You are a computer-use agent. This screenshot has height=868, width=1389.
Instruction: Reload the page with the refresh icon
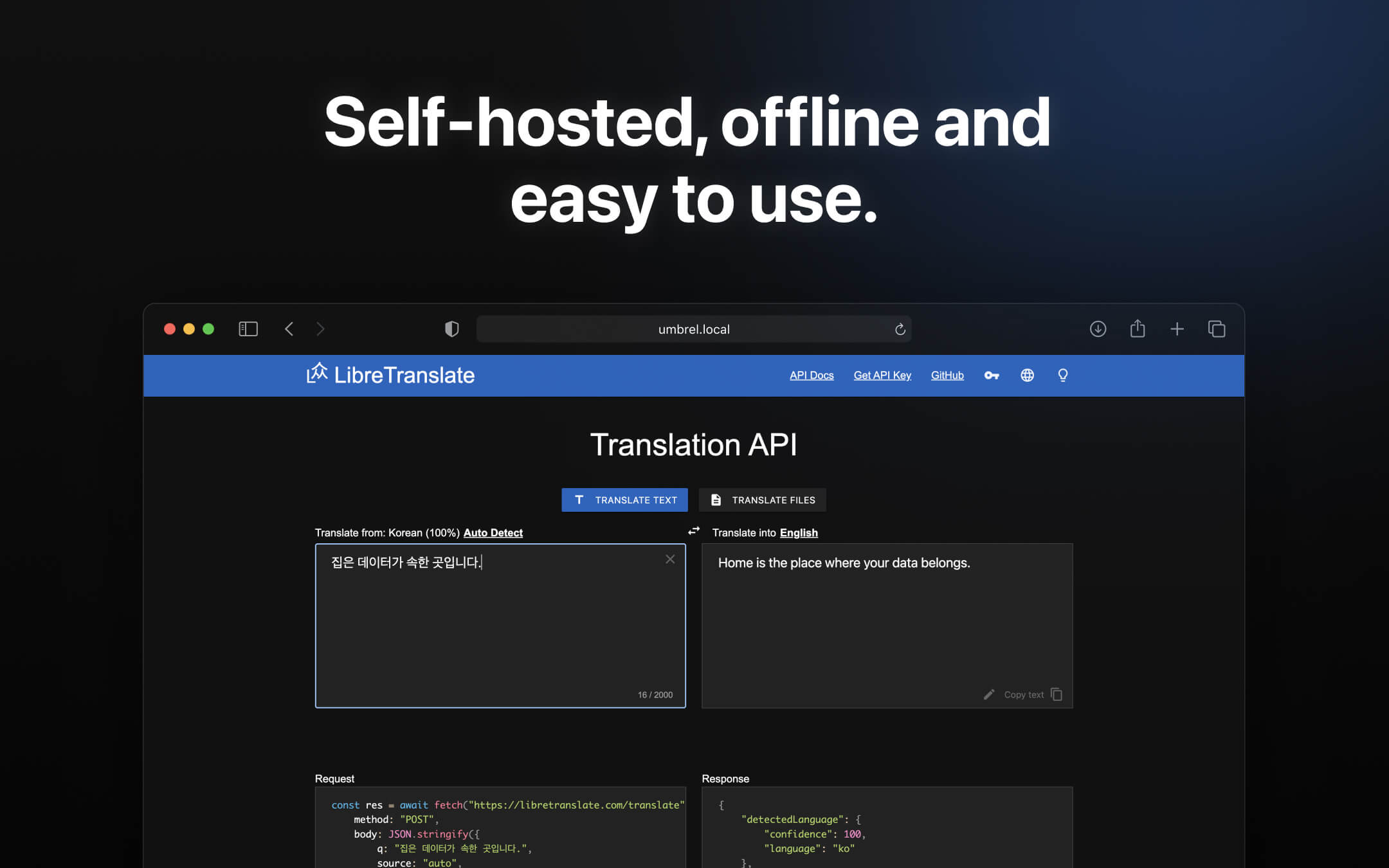(x=900, y=329)
